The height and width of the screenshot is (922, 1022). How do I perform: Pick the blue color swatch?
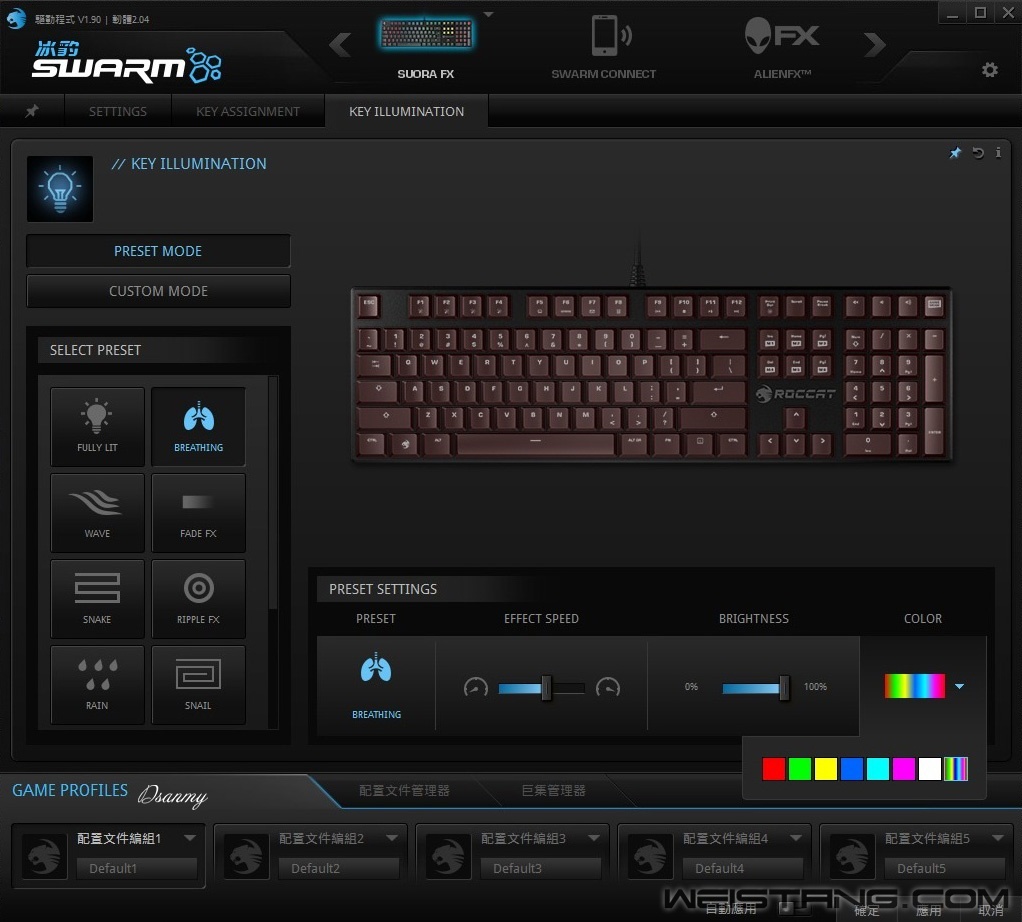coord(852,769)
